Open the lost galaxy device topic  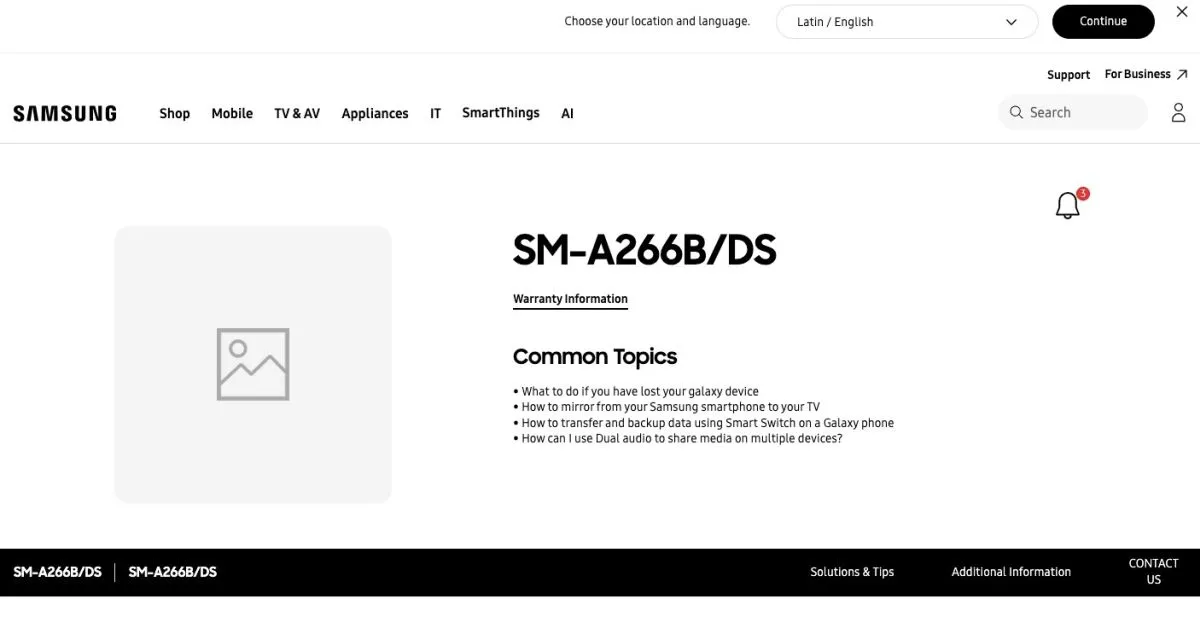639,392
